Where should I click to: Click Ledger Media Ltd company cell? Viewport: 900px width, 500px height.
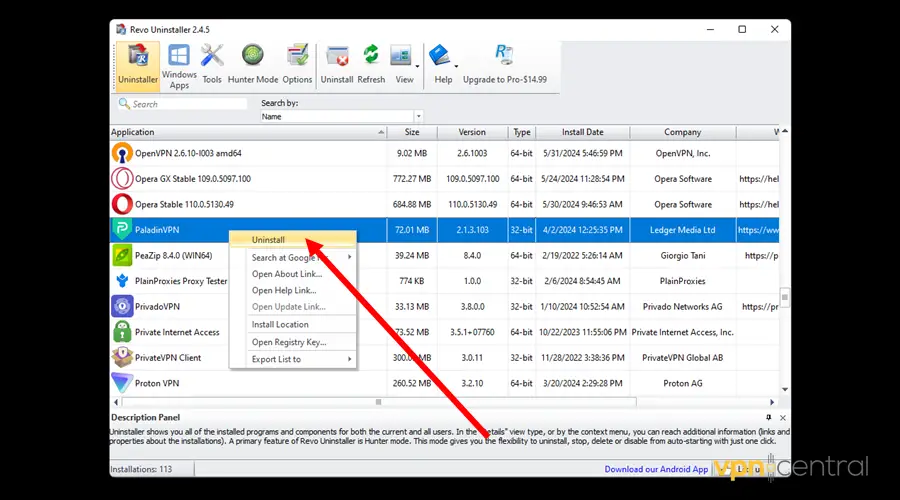(682, 230)
